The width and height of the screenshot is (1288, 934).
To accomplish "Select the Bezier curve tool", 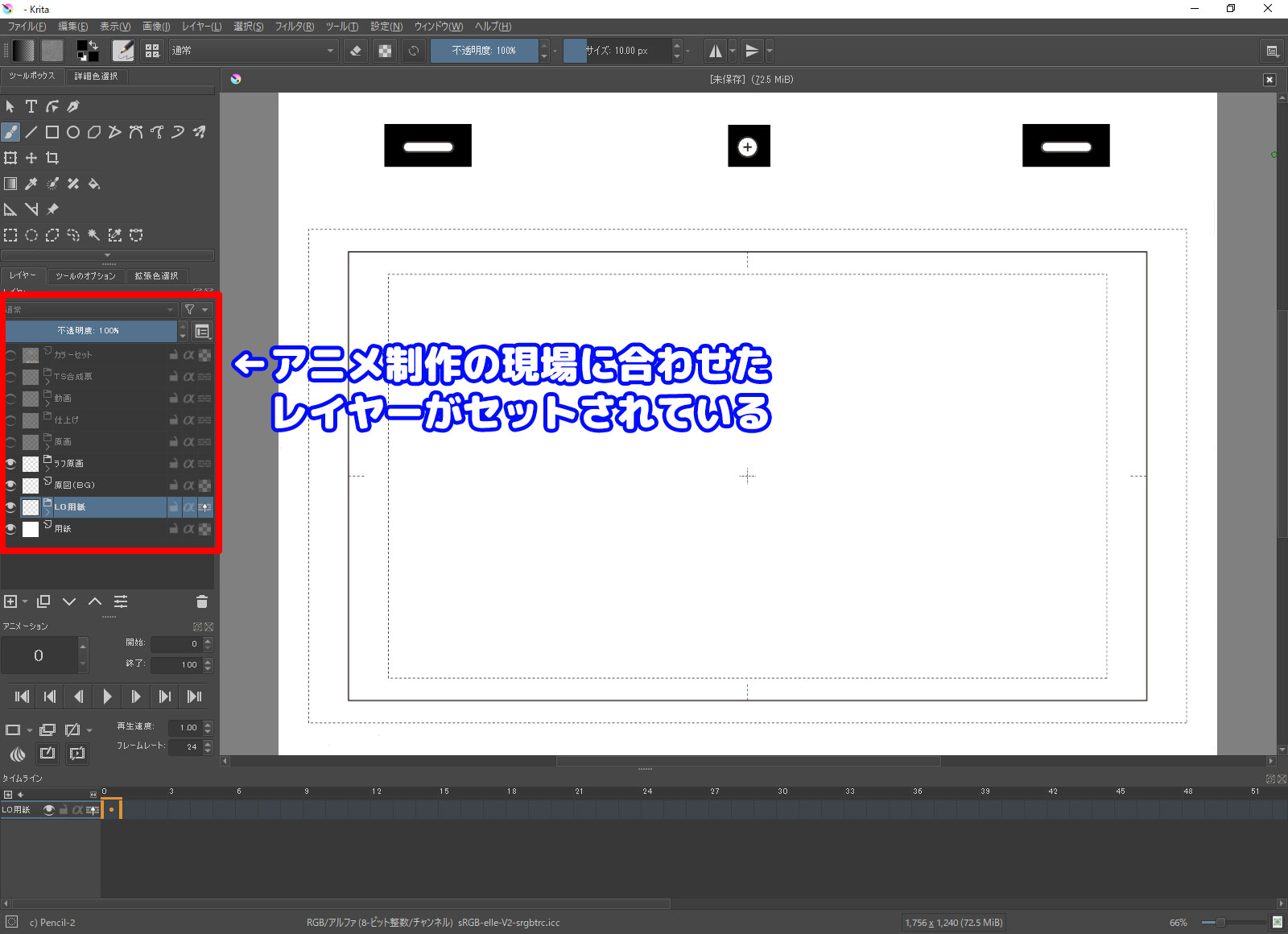I will point(136,132).
